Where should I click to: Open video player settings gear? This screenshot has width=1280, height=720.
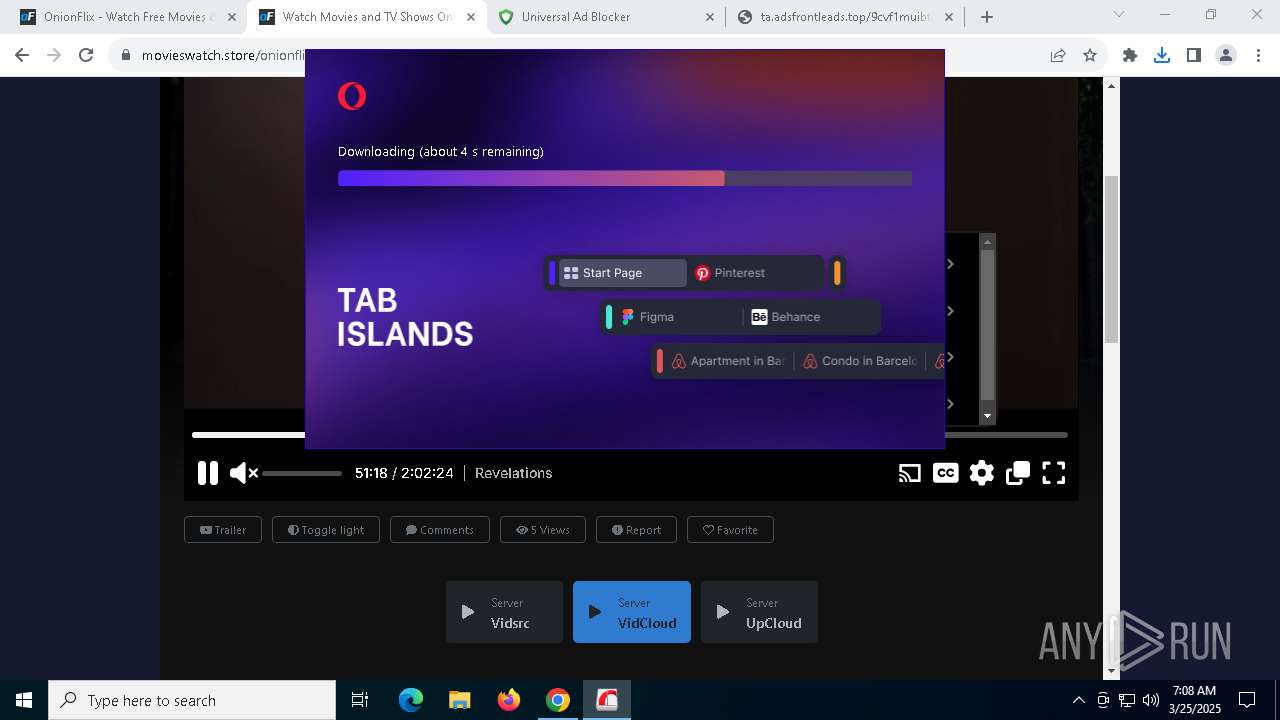982,473
